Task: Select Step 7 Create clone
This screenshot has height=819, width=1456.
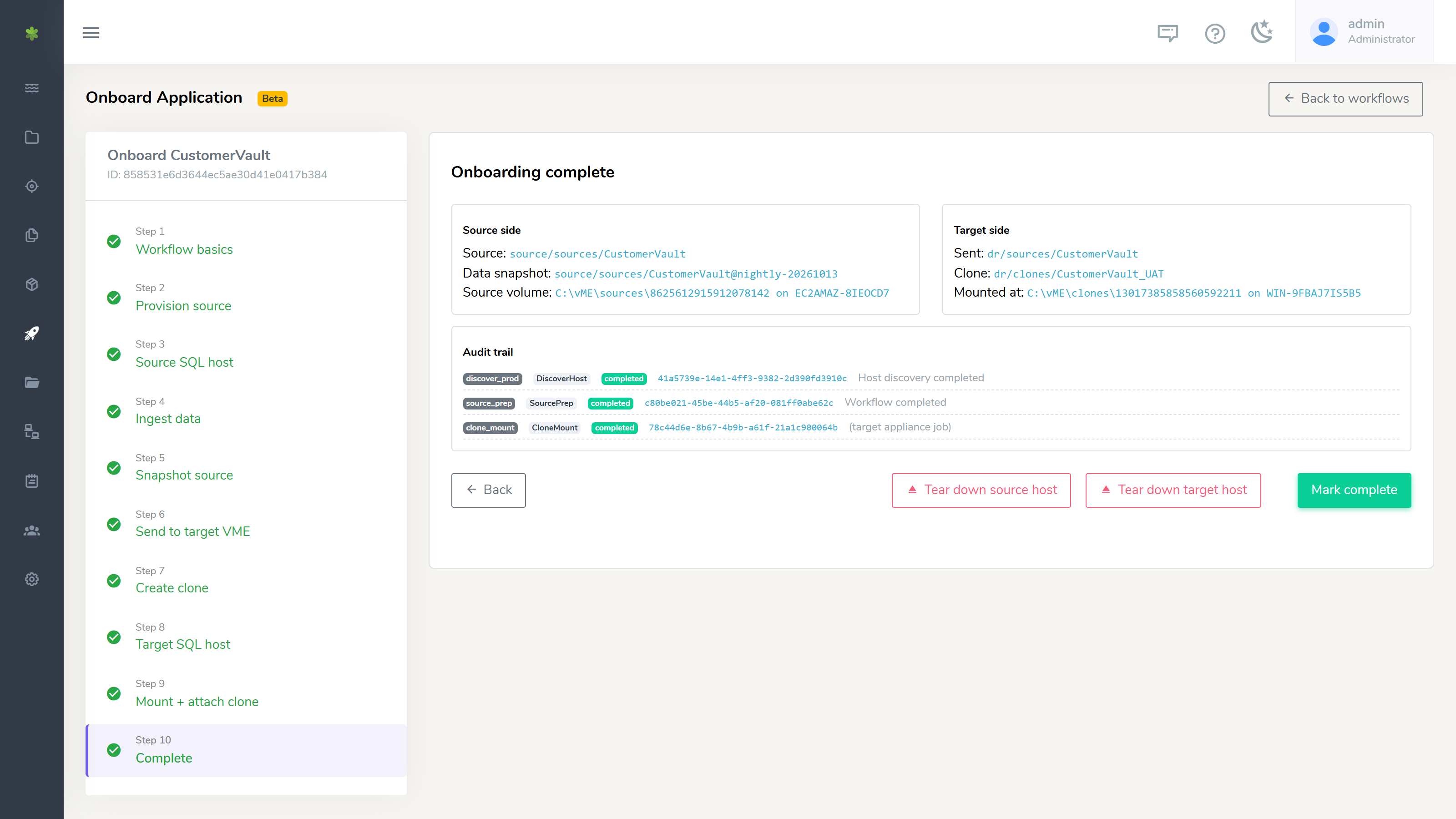Action: coord(246,581)
